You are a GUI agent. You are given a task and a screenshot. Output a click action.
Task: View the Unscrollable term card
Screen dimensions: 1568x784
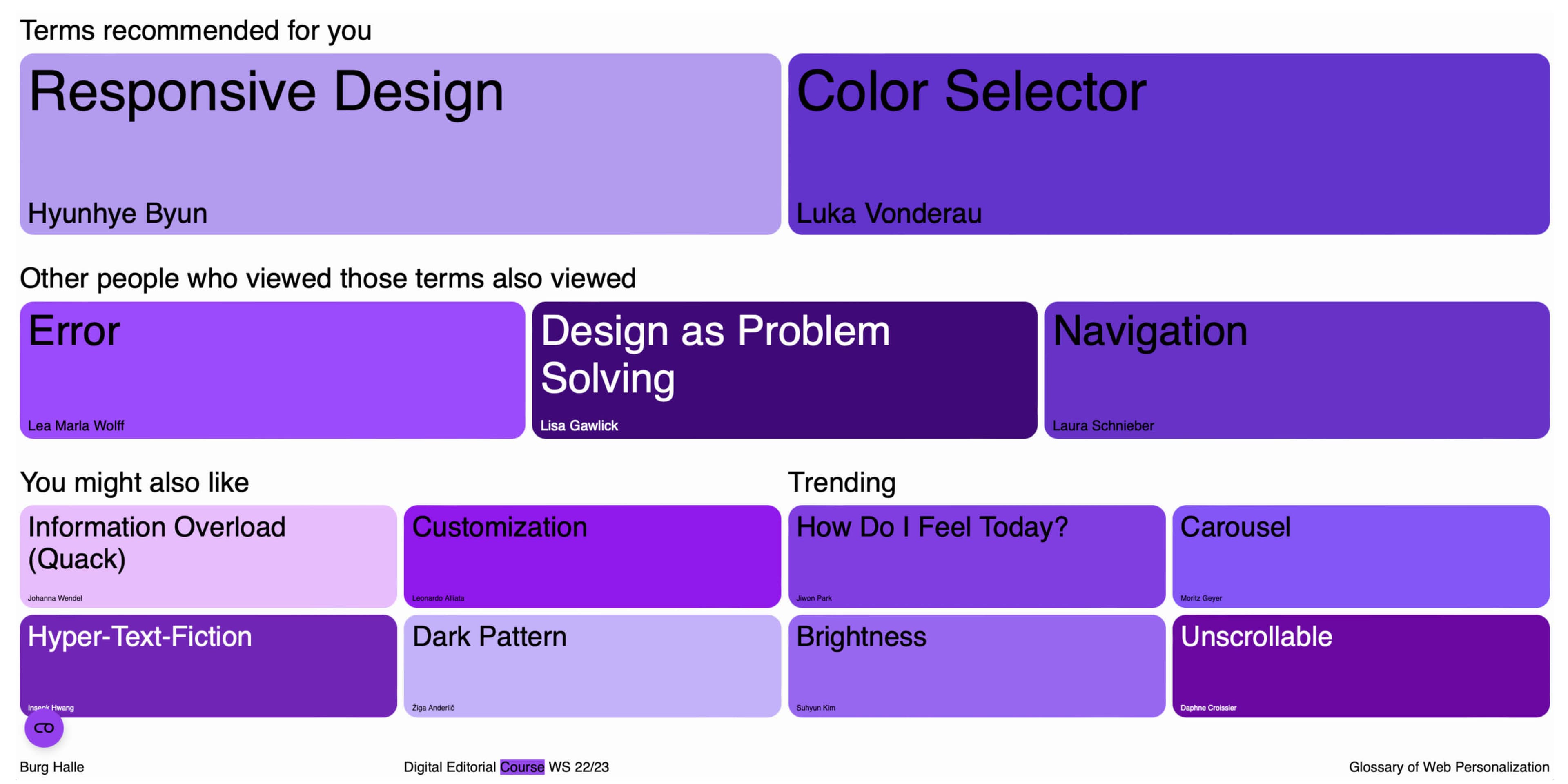[1361, 665]
